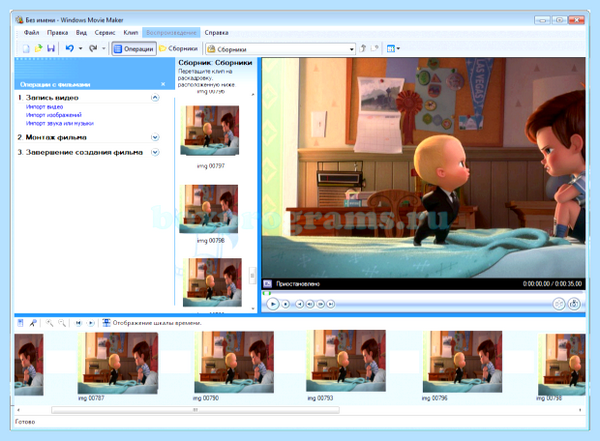Click the preview seek bar handle
The height and width of the screenshot is (441, 600).
click(x=267, y=293)
